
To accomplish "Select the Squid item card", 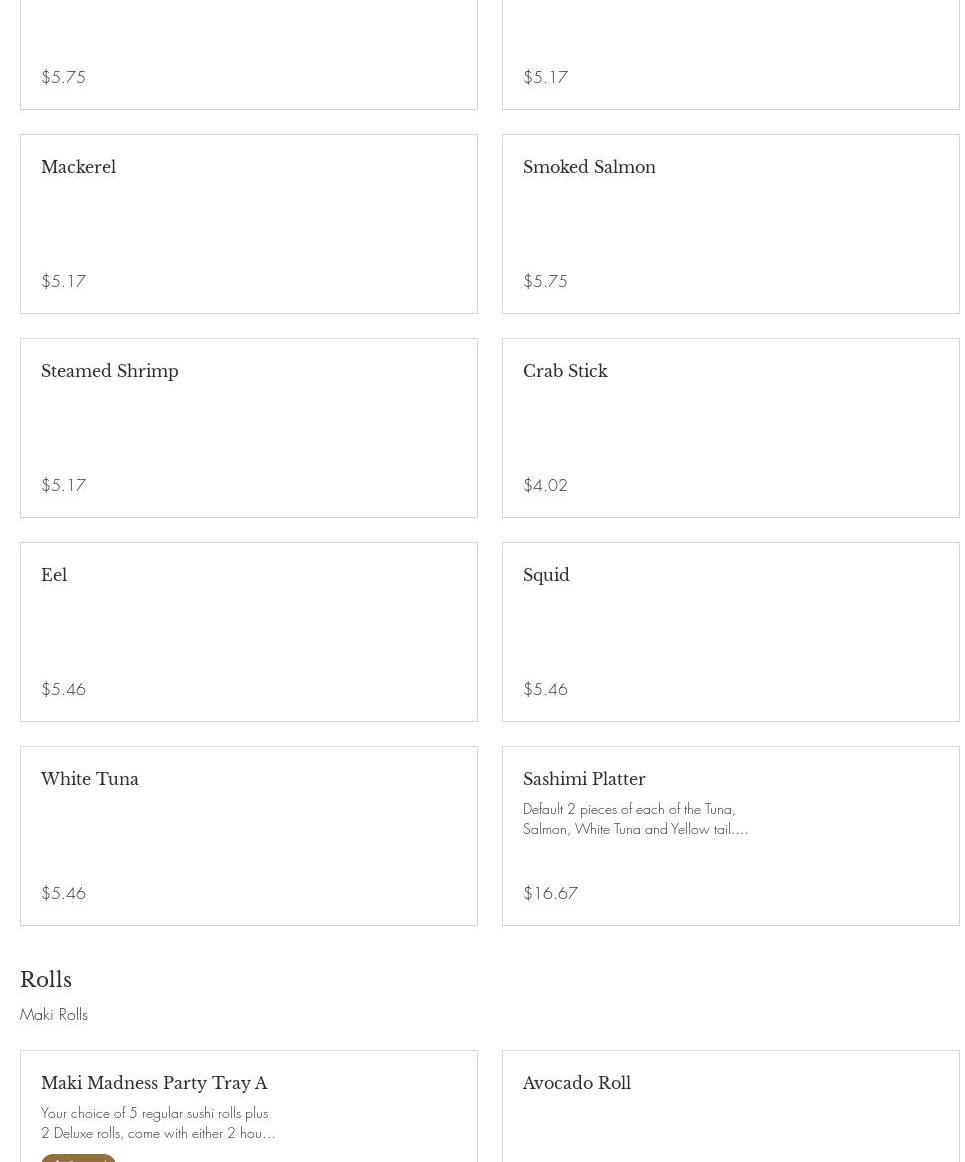I will [x=730, y=632].
